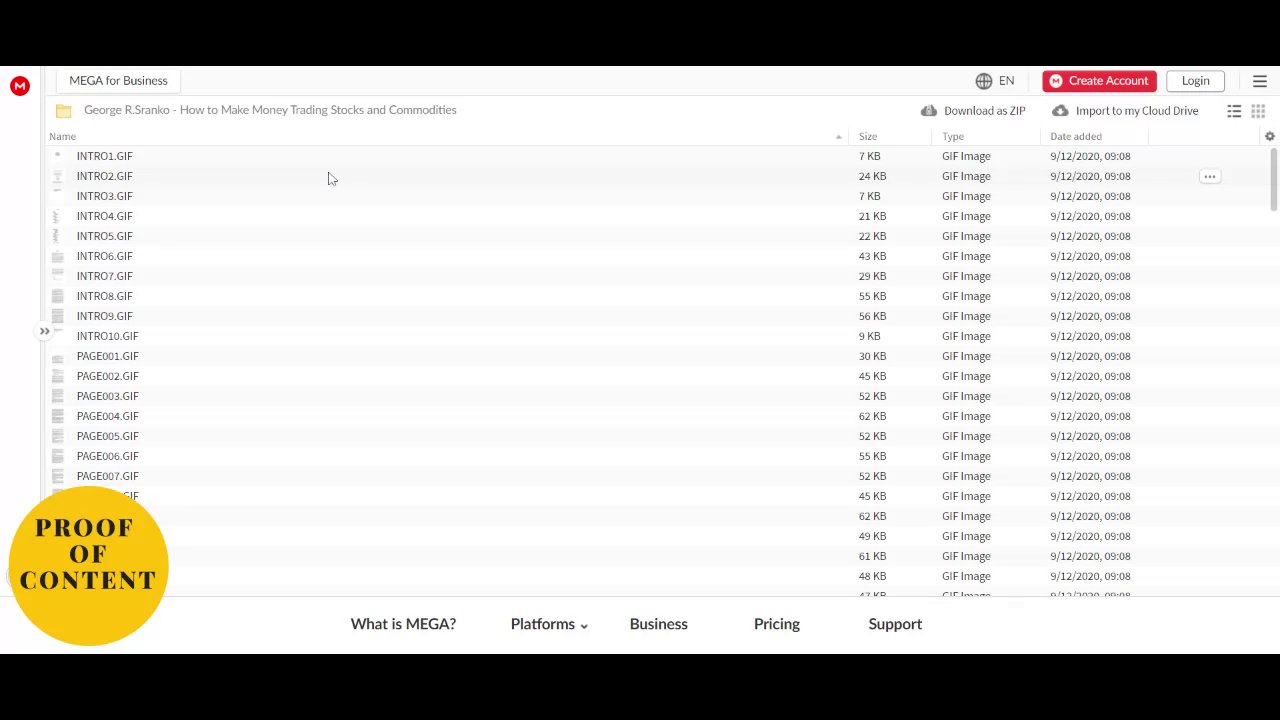Click Import to my Cloud Drive
The image size is (1280, 720).
pyautogui.click(x=1137, y=111)
